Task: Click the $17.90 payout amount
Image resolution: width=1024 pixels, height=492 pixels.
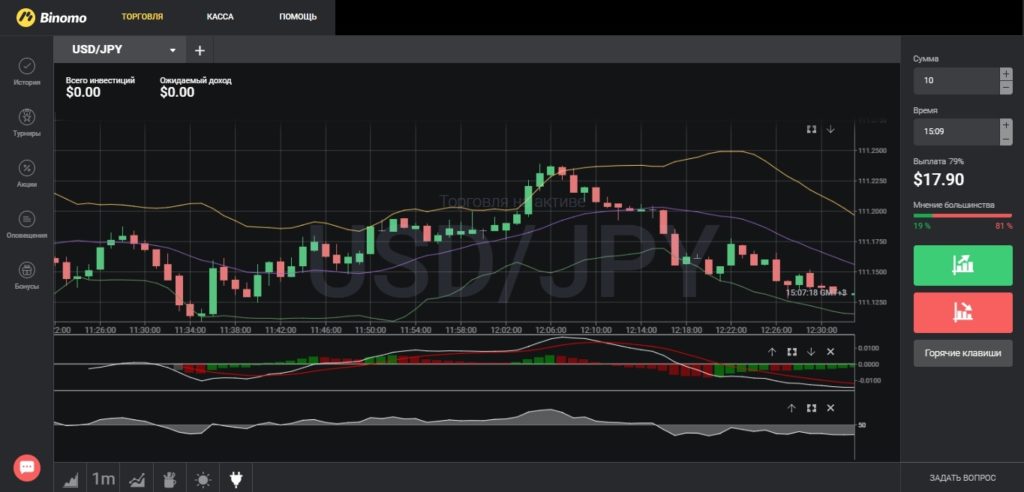Action: point(938,180)
